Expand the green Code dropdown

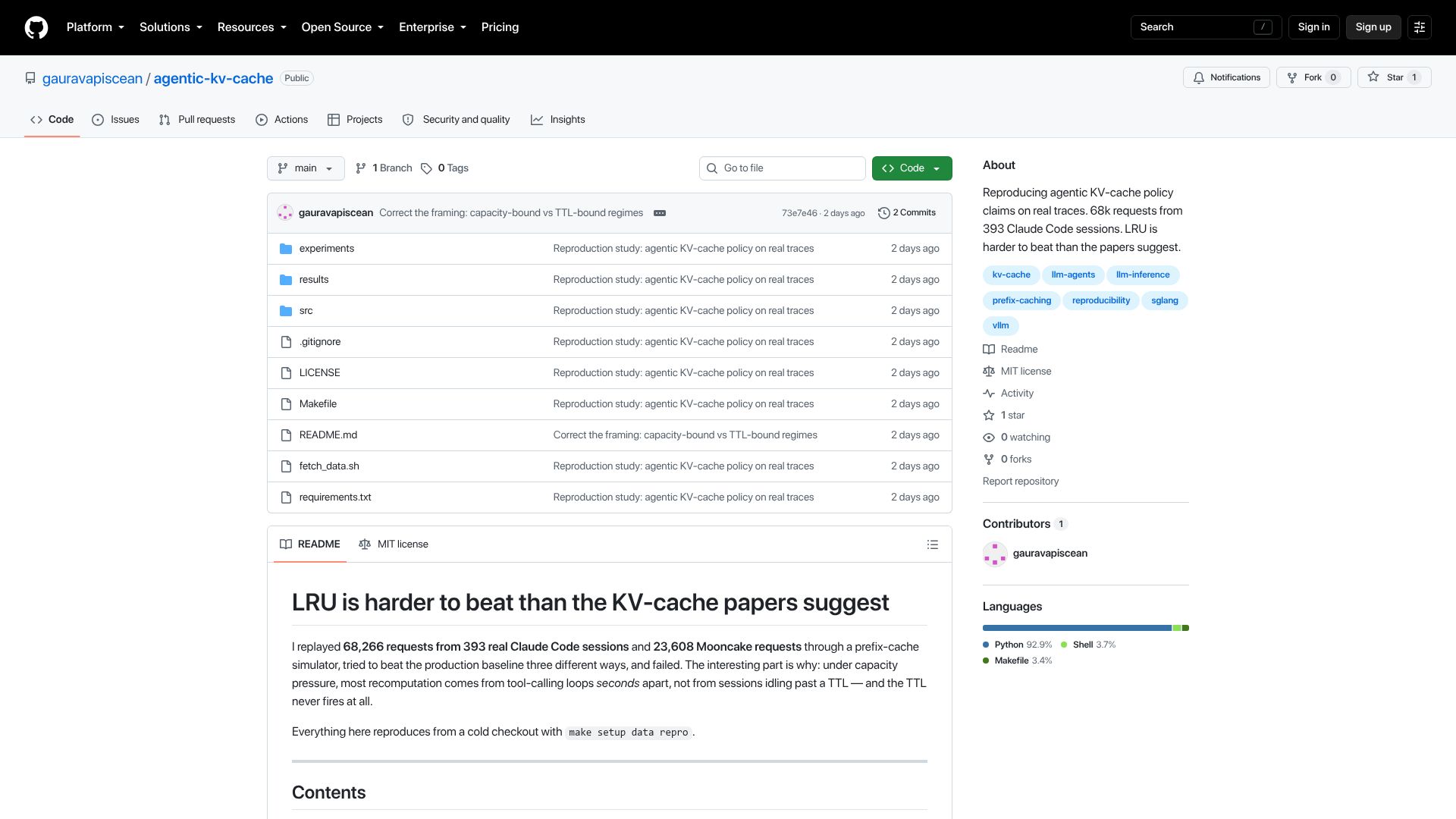pyautogui.click(x=912, y=168)
